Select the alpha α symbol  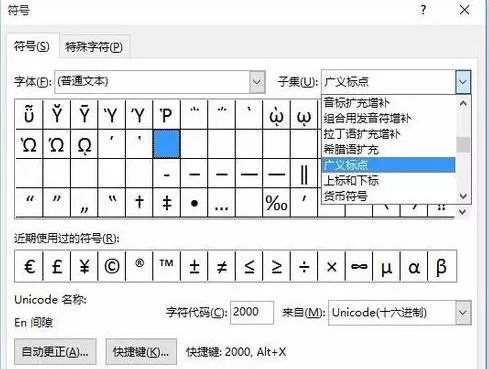coord(414,266)
